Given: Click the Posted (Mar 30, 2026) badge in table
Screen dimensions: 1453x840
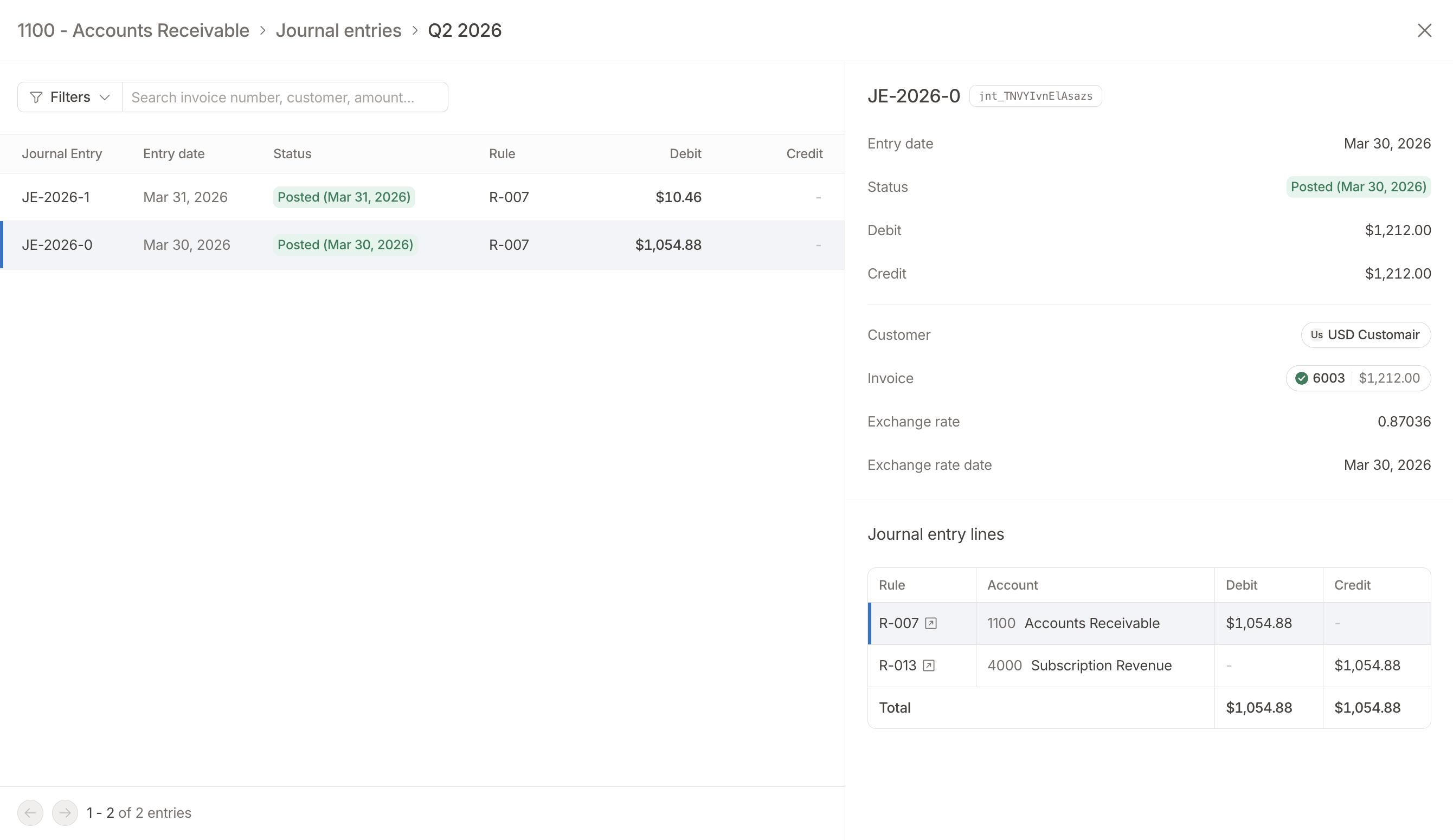Looking at the screenshot, I should click(345, 245).
